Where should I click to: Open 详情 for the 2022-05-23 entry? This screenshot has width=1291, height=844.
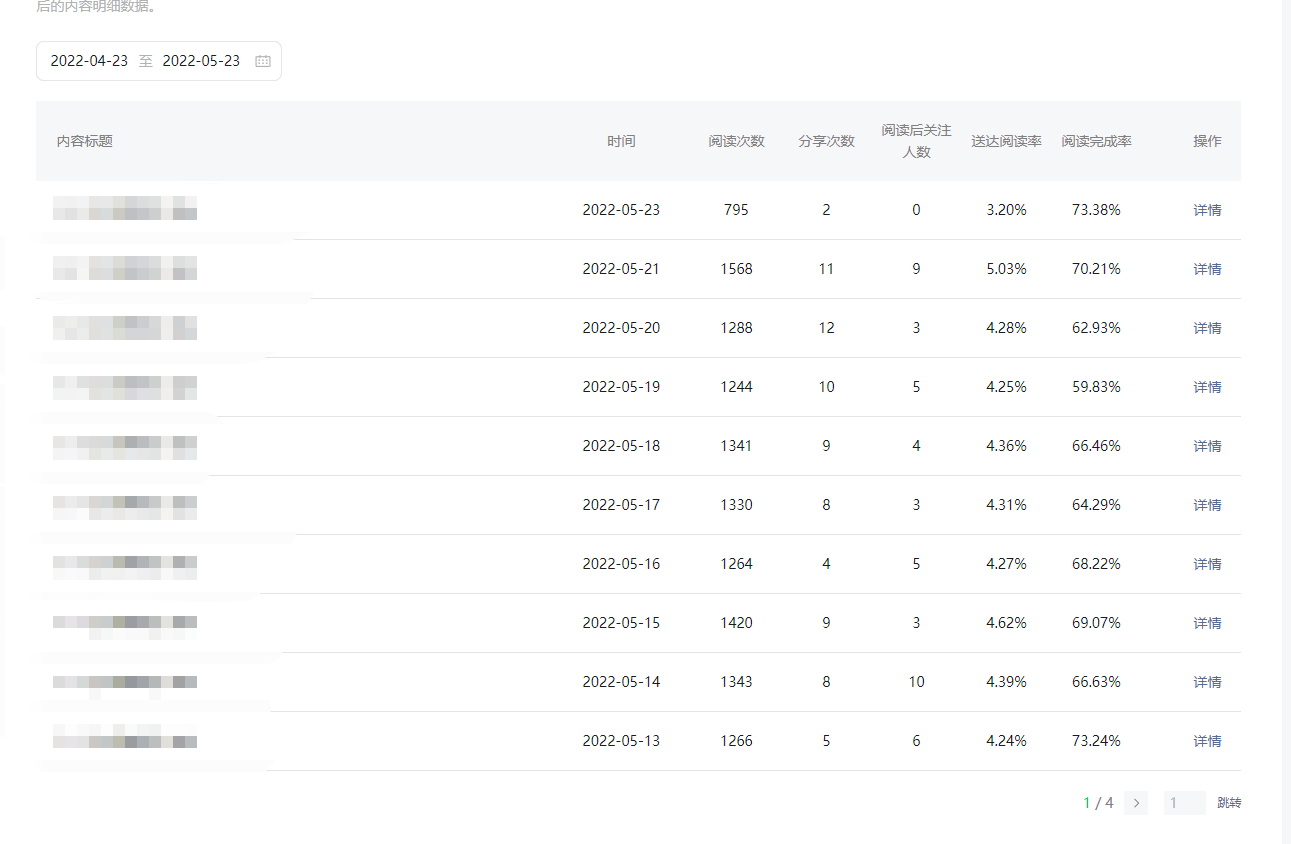(1207, 210)
